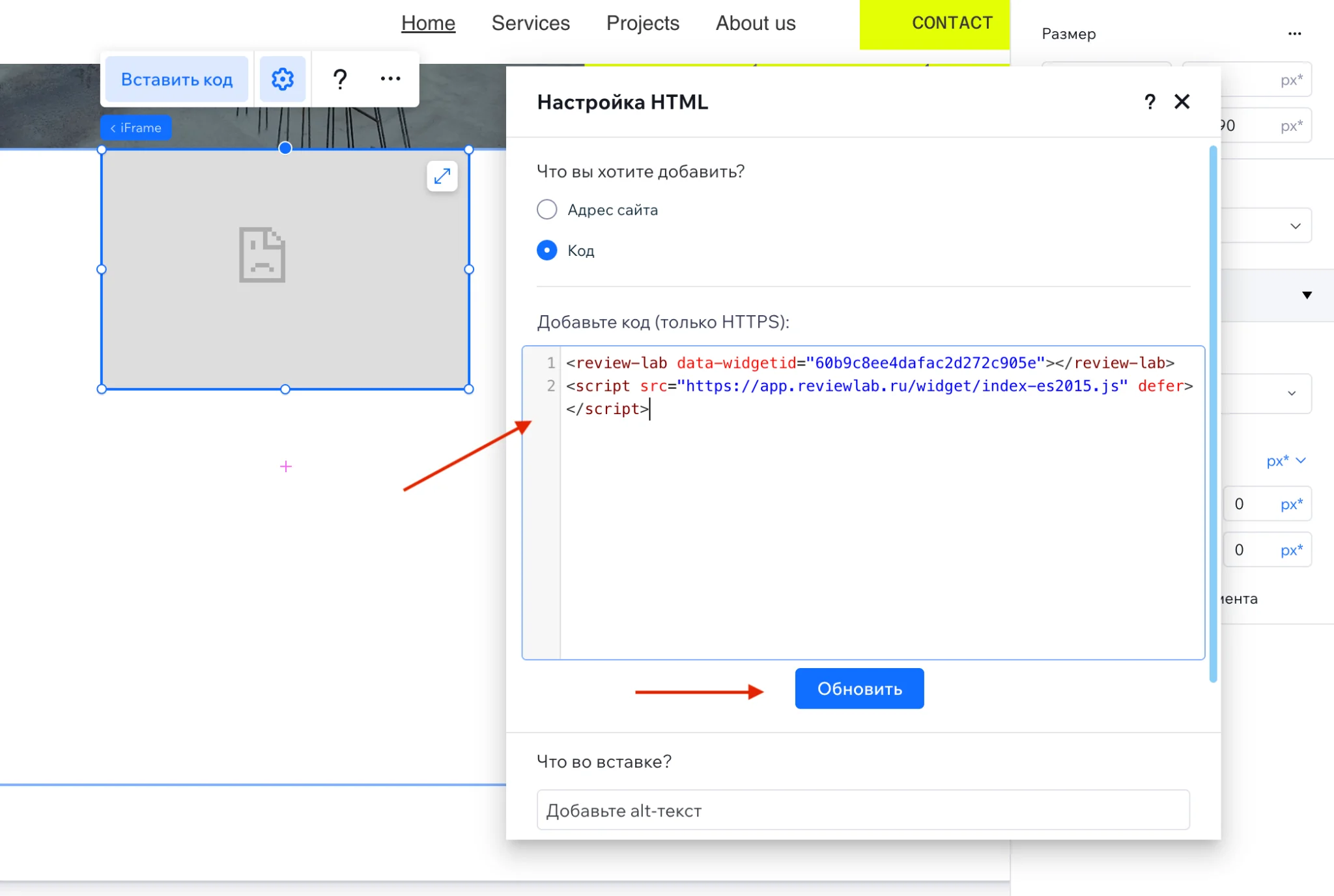This screenshot has height=896, width=1334.
Task: Close the Настройка HTML dialog
Action: 1182,102
